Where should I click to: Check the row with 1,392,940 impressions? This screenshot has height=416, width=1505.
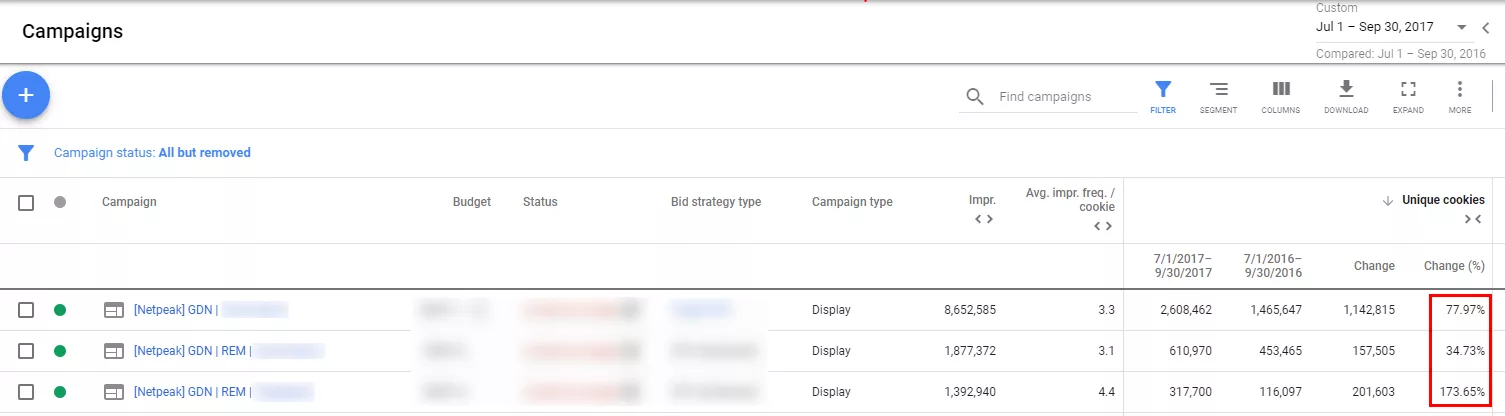(26, 391)
